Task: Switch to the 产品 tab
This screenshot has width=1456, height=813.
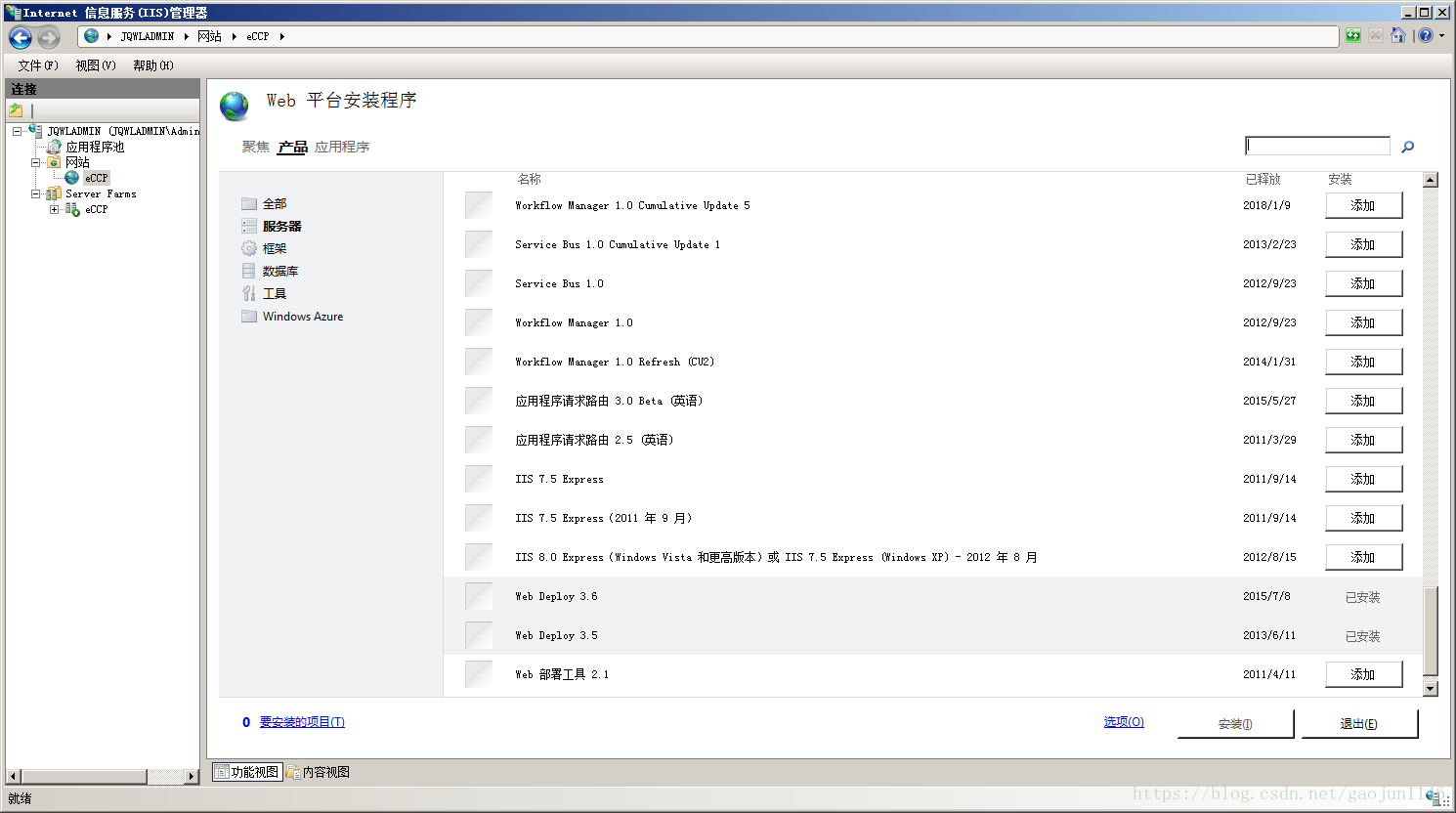Action: tap(292, 147)
